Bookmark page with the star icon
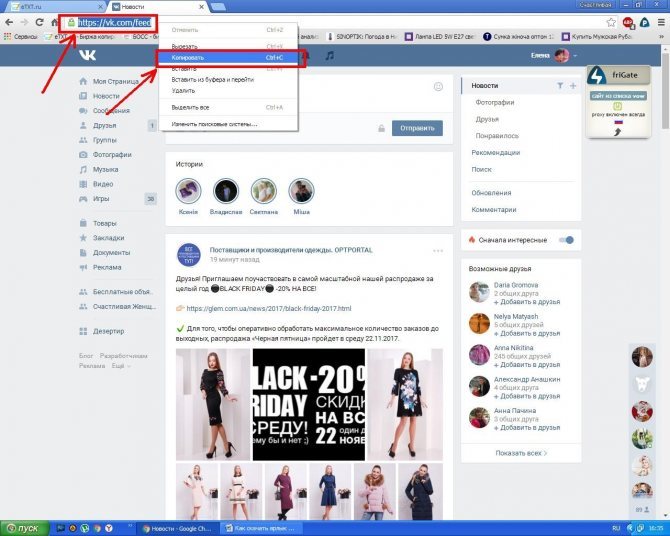Viewport: 670px width, 536px height. pyautogui.click(x=611, y=22)
